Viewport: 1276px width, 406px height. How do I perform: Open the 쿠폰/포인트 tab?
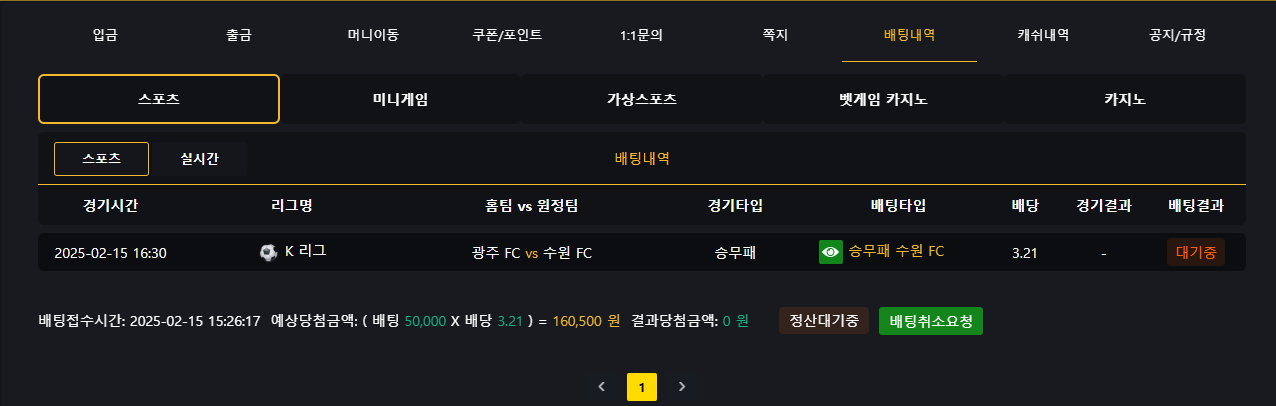[x=507, y=35]
